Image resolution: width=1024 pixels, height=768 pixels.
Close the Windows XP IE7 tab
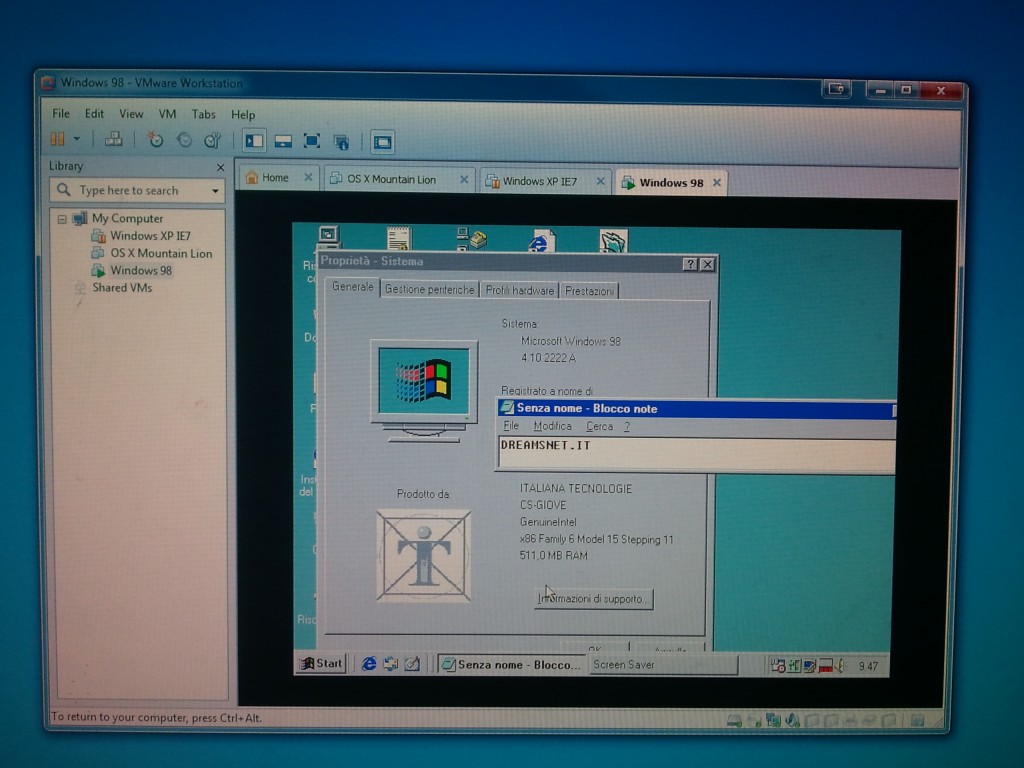(x=600, y=181)
